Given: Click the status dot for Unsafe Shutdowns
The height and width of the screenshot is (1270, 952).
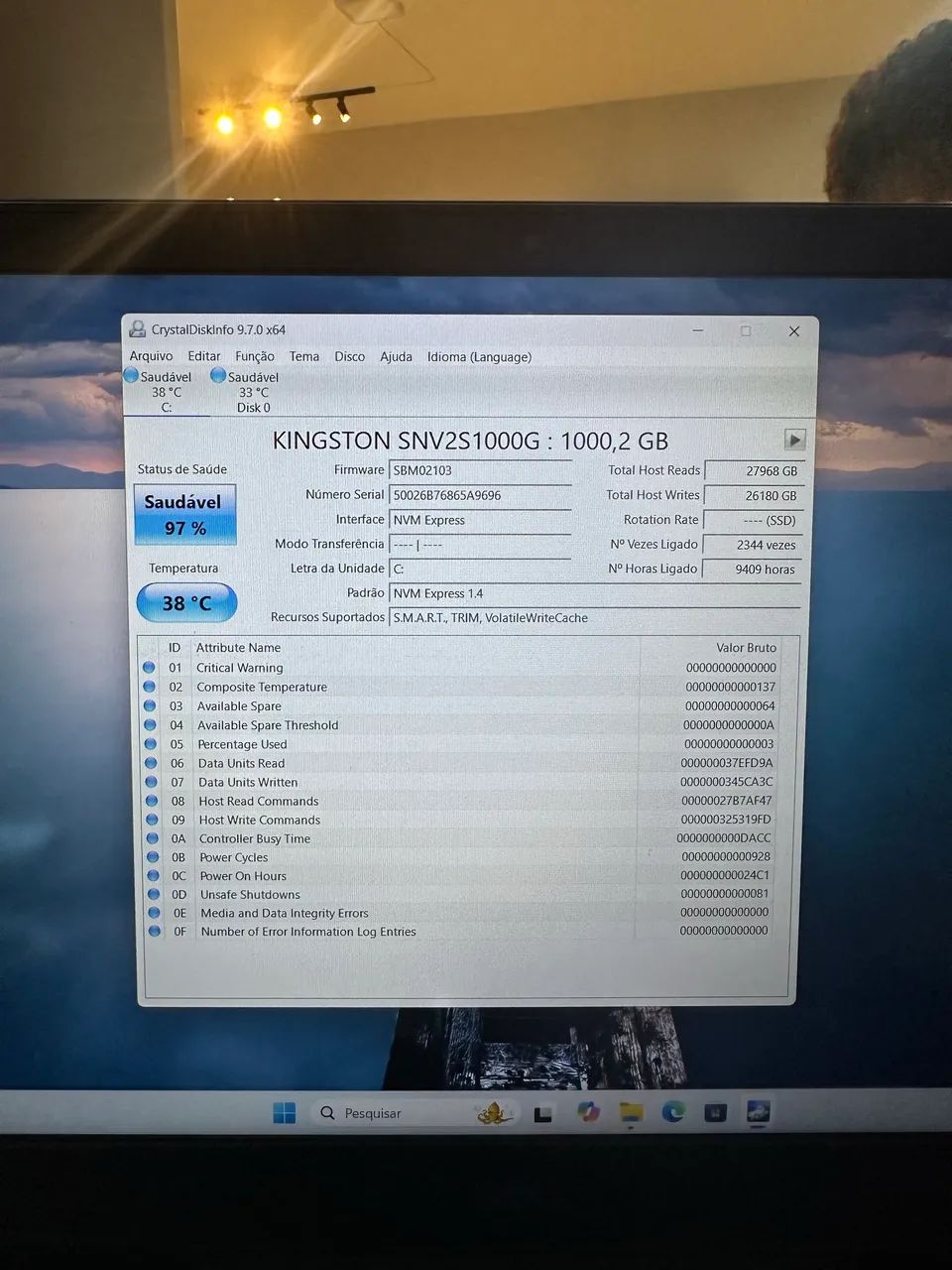Looking at the screenshot, I should tap(154, 894).
